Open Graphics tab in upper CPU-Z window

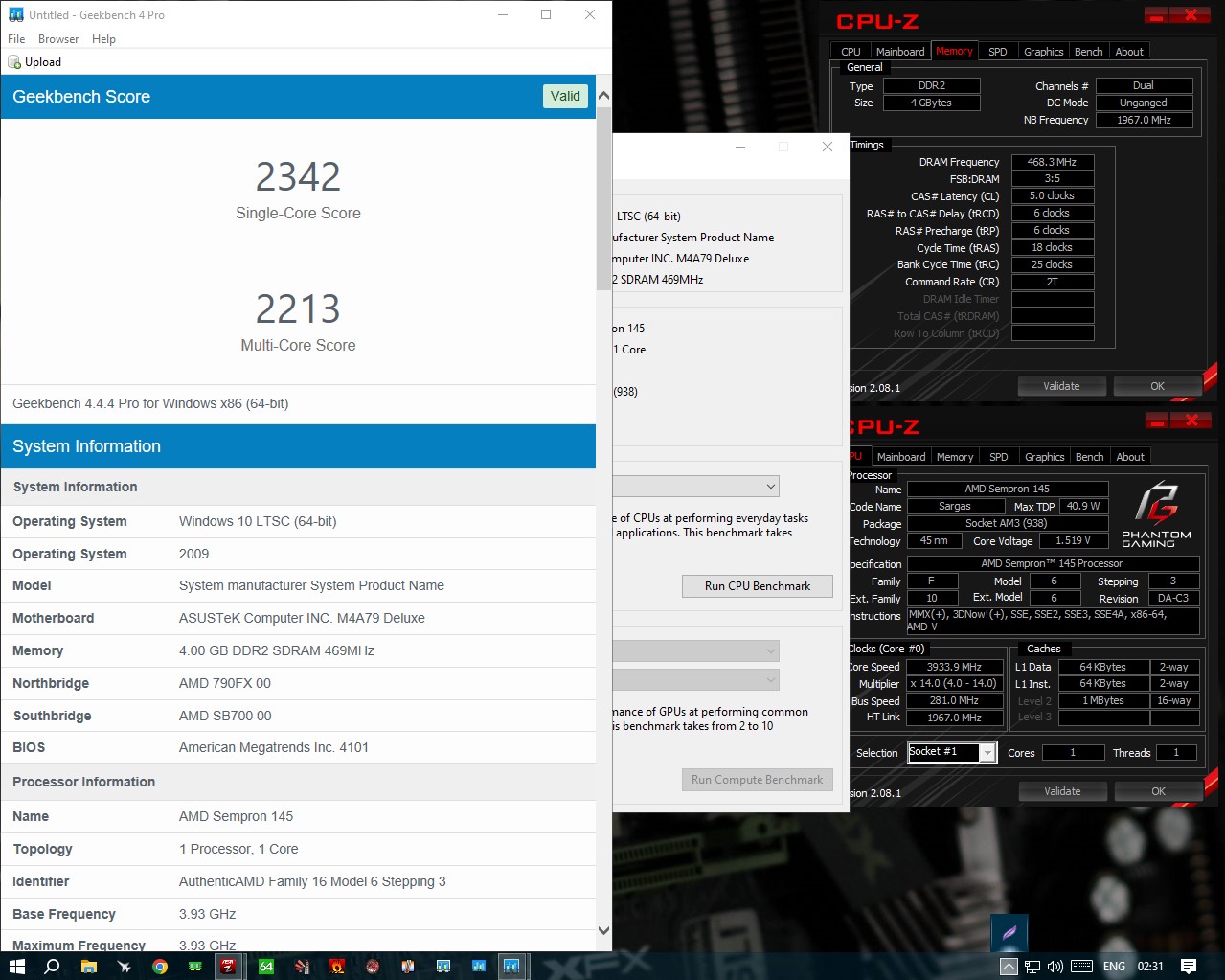point(1043,52)
